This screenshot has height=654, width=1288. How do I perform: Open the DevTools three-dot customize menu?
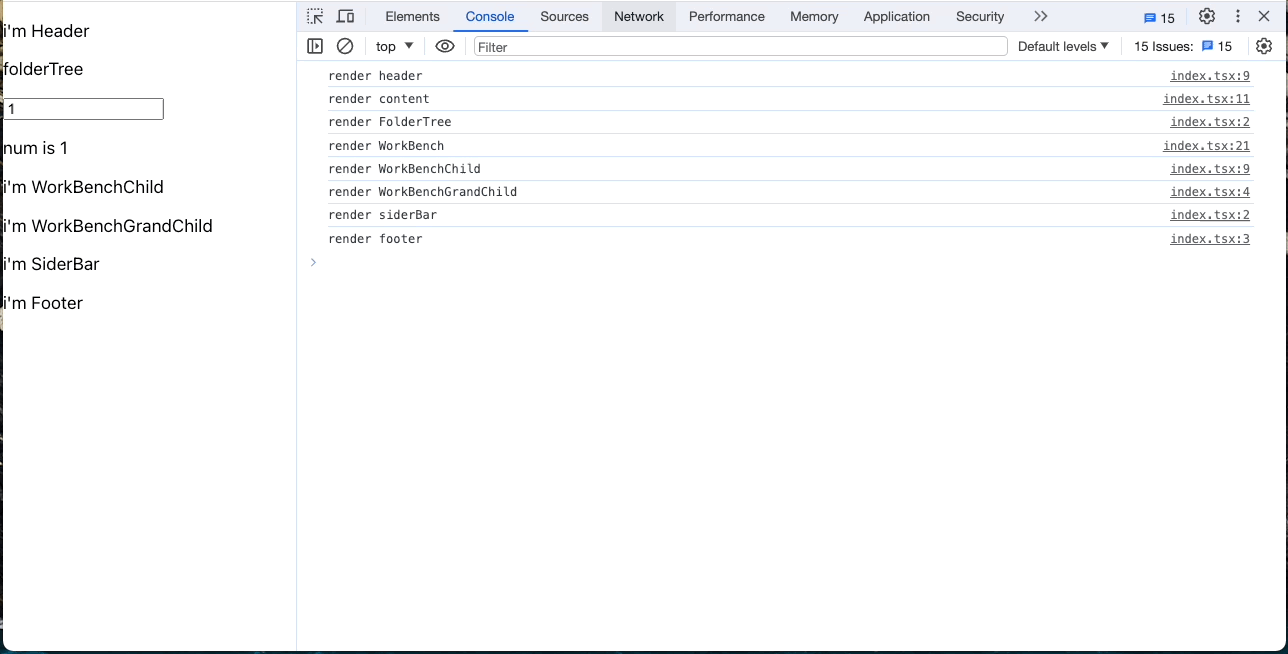pos(1238,16)
